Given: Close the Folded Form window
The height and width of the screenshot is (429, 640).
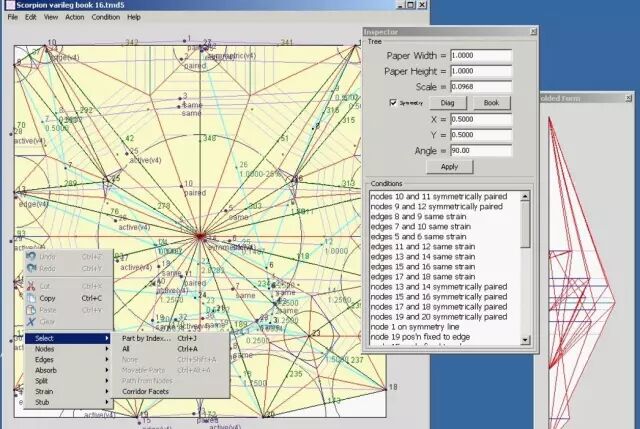Looking at the screenshot, I should click(629, 98).
